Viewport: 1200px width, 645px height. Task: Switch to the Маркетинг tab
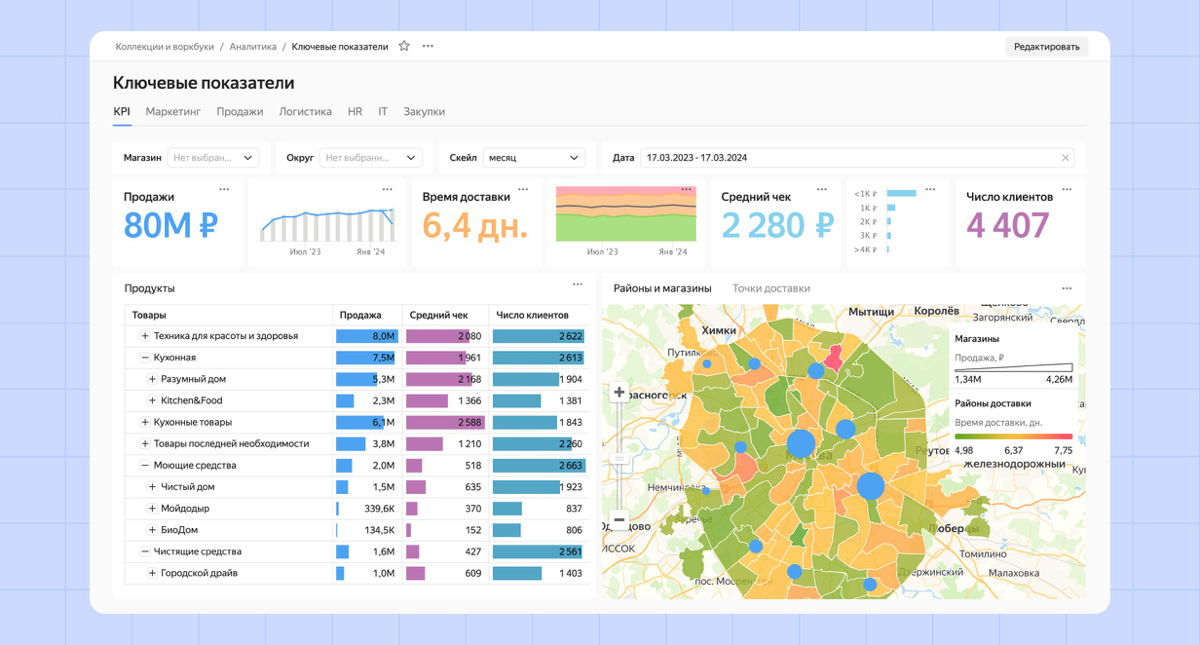pyautogui.click(x=173, y=112)
